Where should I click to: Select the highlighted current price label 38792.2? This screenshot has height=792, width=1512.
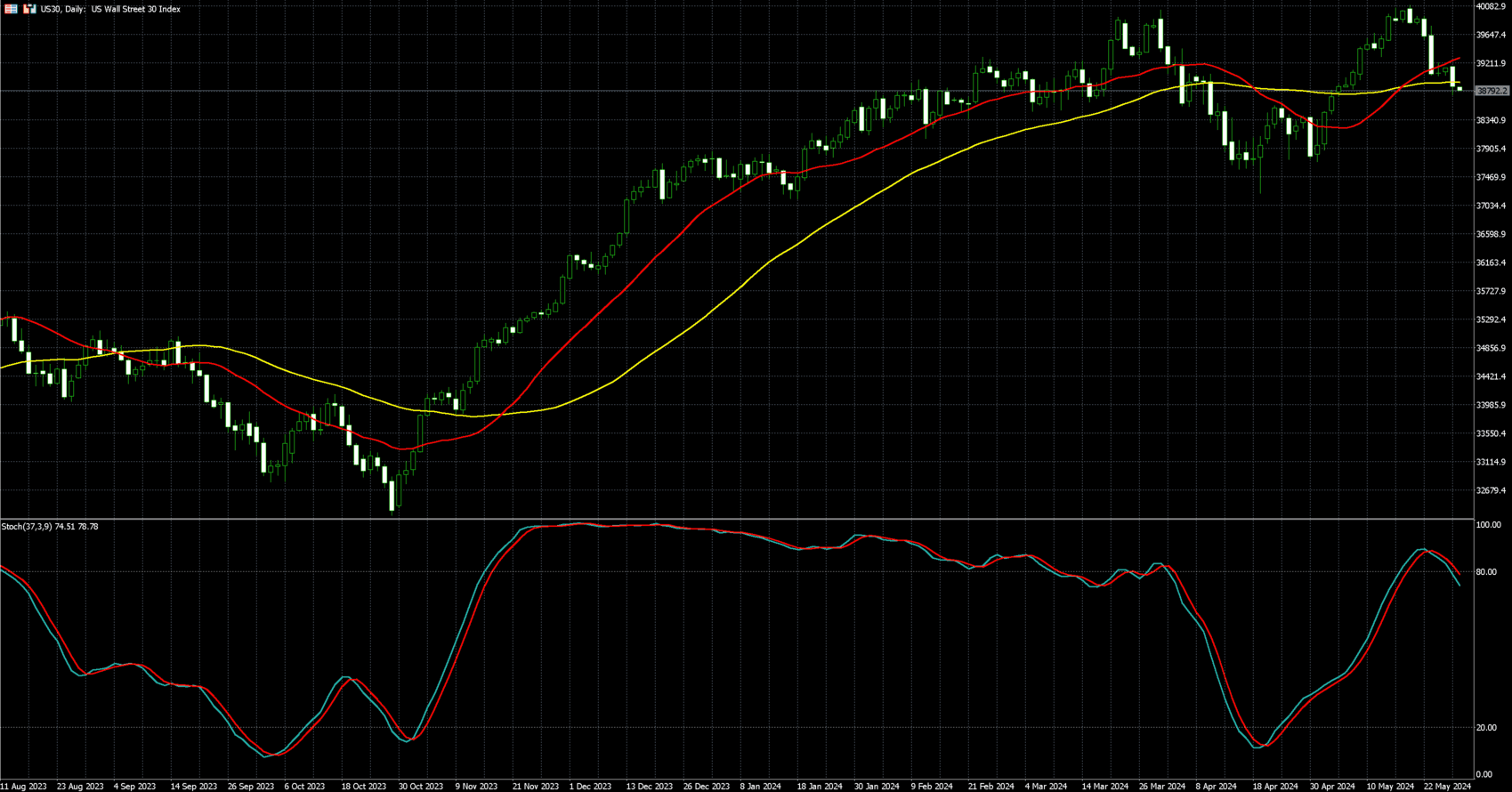[1492, 91]
